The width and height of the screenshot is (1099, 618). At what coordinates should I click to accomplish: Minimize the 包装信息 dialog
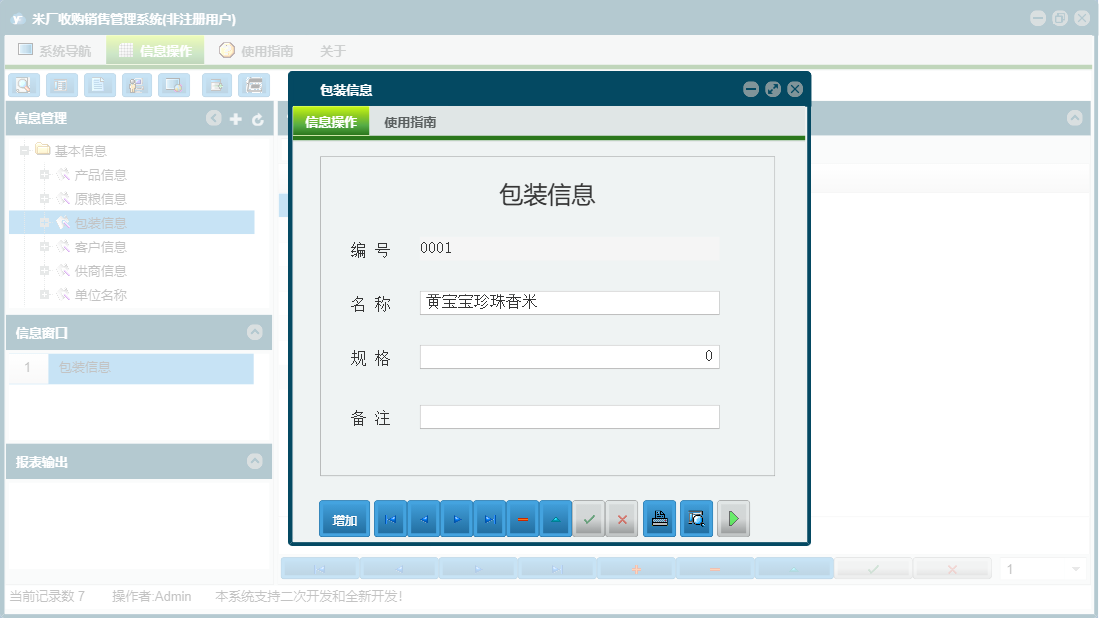(x=751, y=89)
